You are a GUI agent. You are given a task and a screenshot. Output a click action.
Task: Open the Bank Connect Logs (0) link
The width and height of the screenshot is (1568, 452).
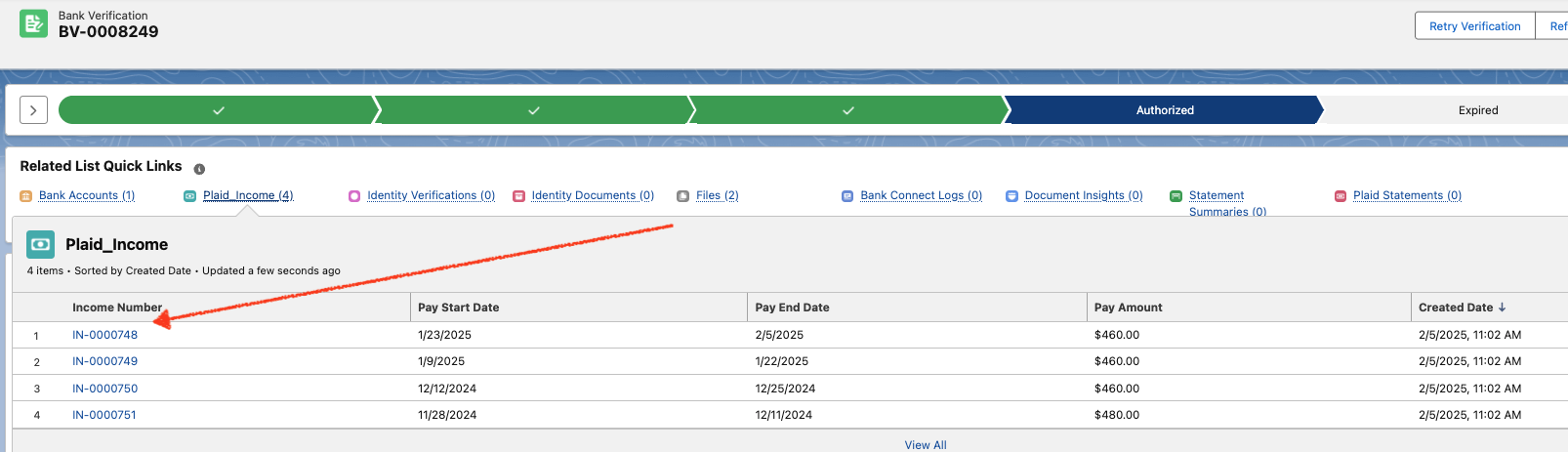click(921, 195)
